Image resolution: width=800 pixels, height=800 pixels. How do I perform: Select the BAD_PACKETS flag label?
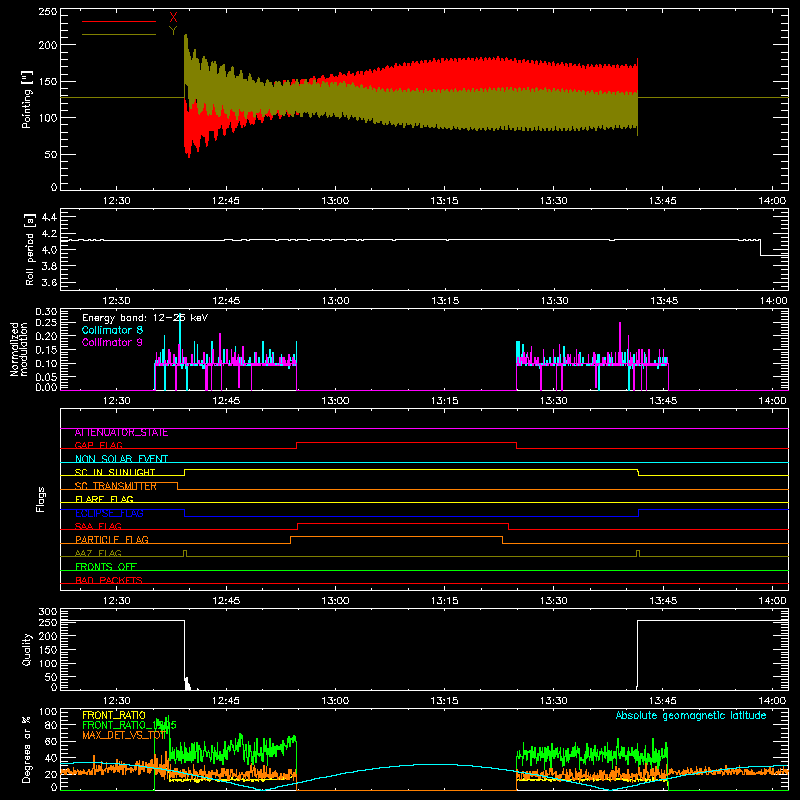tap(109, 580)
